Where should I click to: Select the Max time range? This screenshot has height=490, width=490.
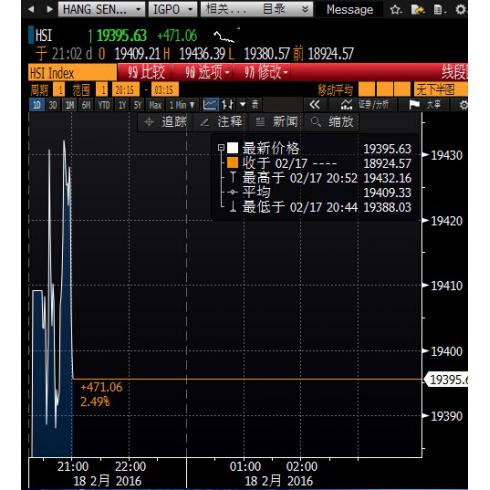tap(155, 105)
